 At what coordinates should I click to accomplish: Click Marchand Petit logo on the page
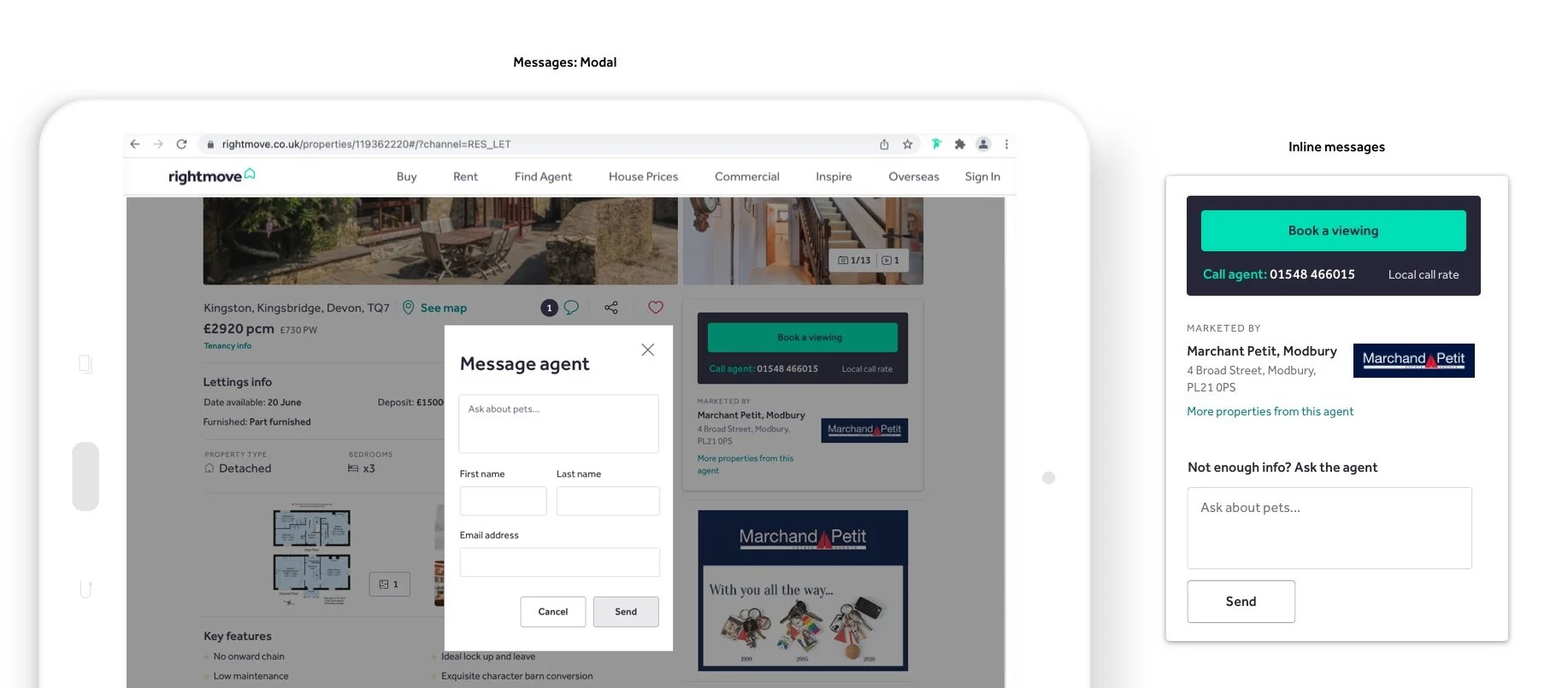[x=864, y=430]
